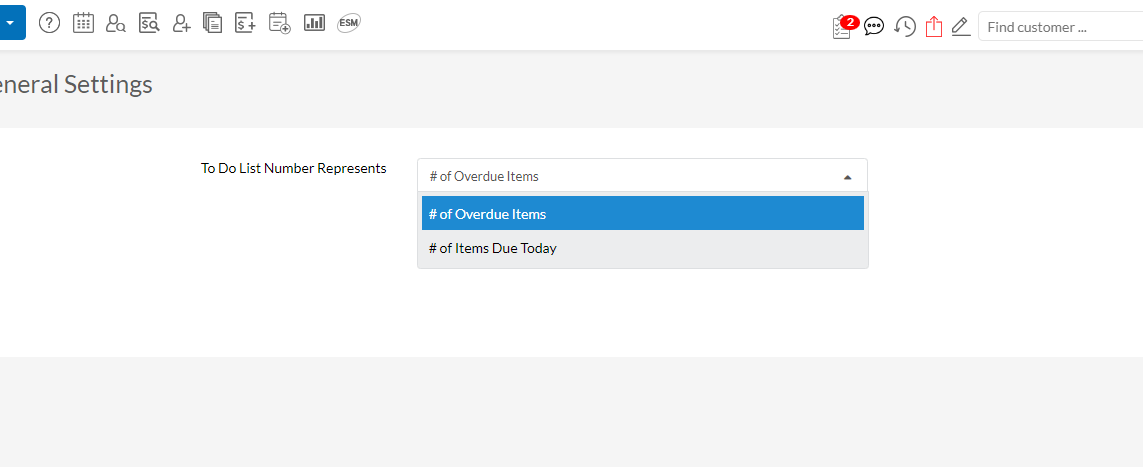
Task: Click the add invoice dollar-plus icon
Action: point(245,23)
